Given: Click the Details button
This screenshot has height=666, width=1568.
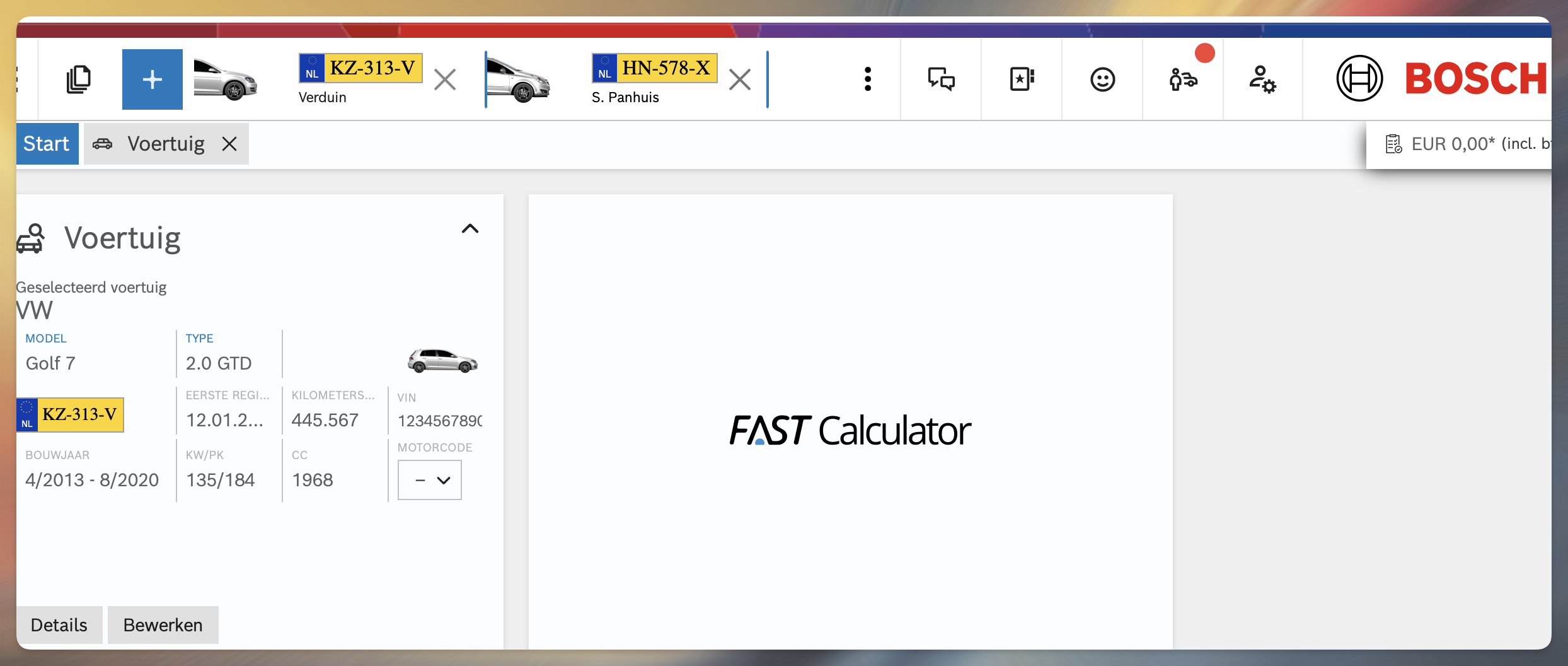Looking at the screenshot, I should click(59, 625).
